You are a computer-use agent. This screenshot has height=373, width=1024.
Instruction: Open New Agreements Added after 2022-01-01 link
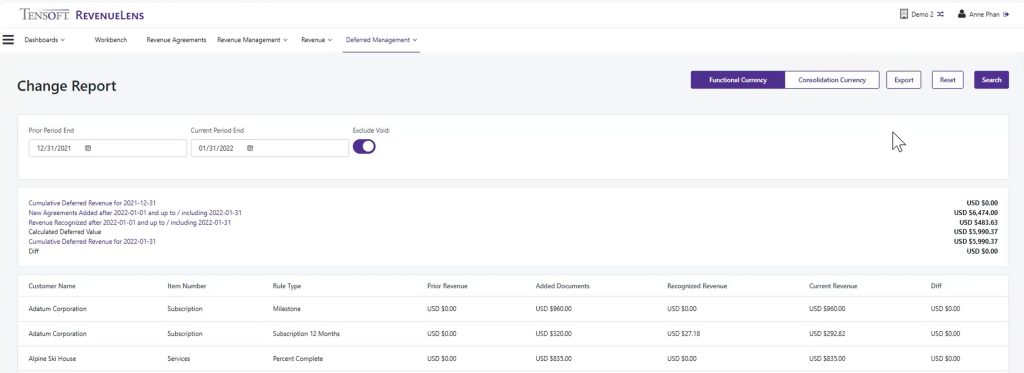[135, 213]
